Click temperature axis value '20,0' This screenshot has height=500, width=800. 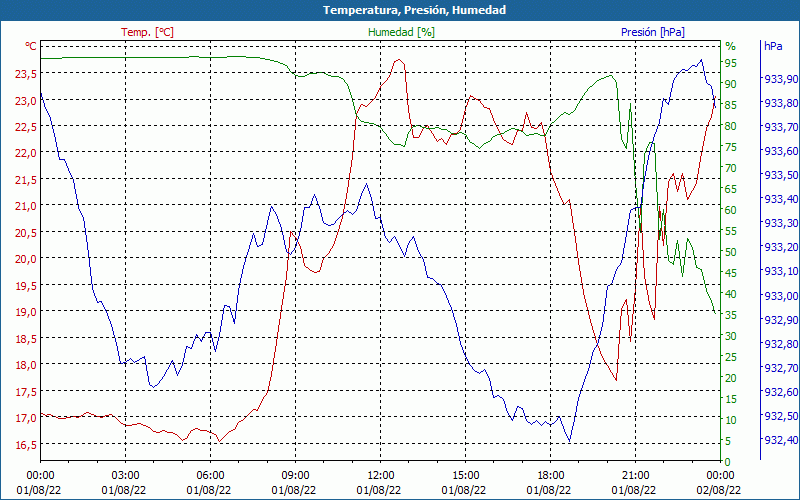coord(26,259)
